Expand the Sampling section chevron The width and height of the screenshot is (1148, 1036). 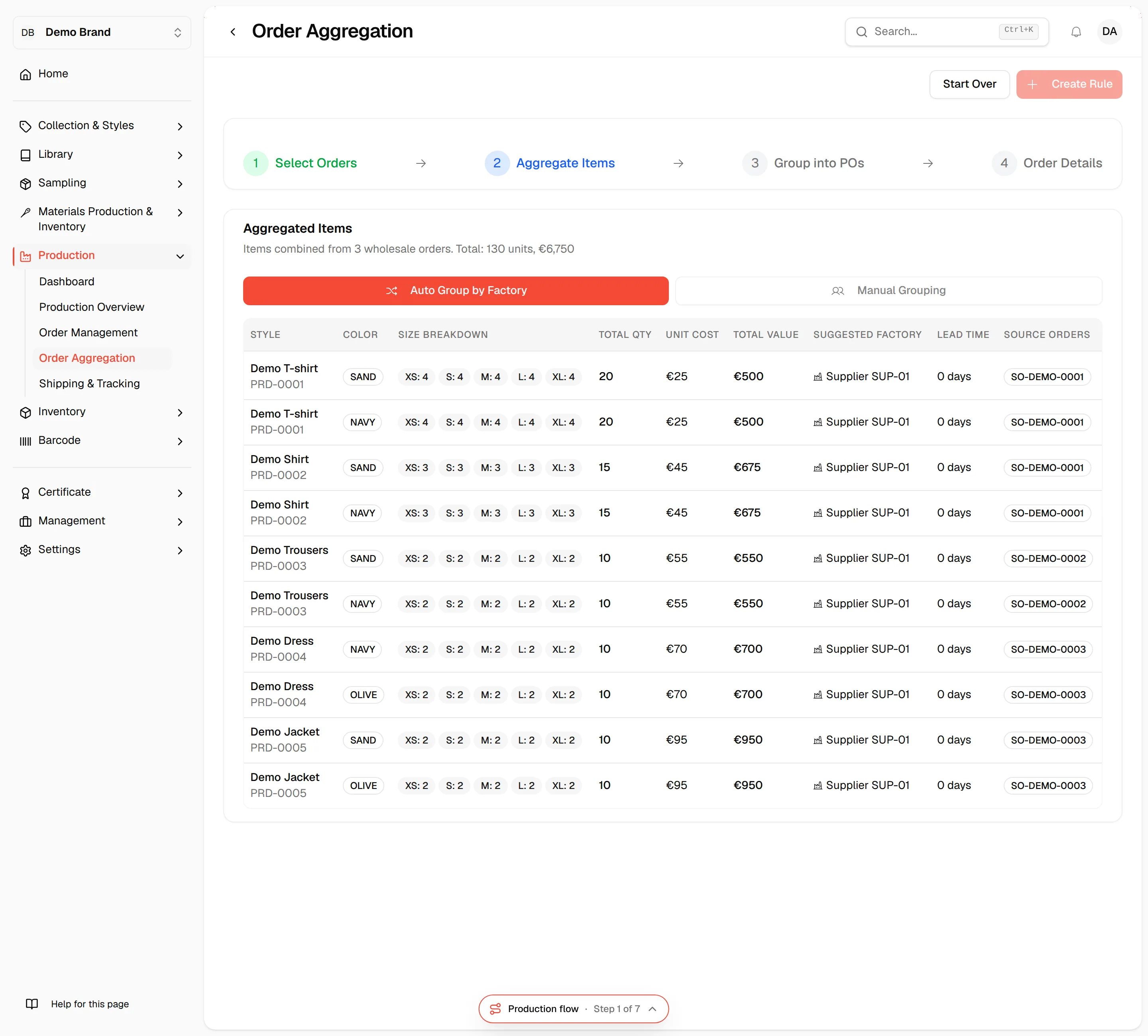click(180, 184)
